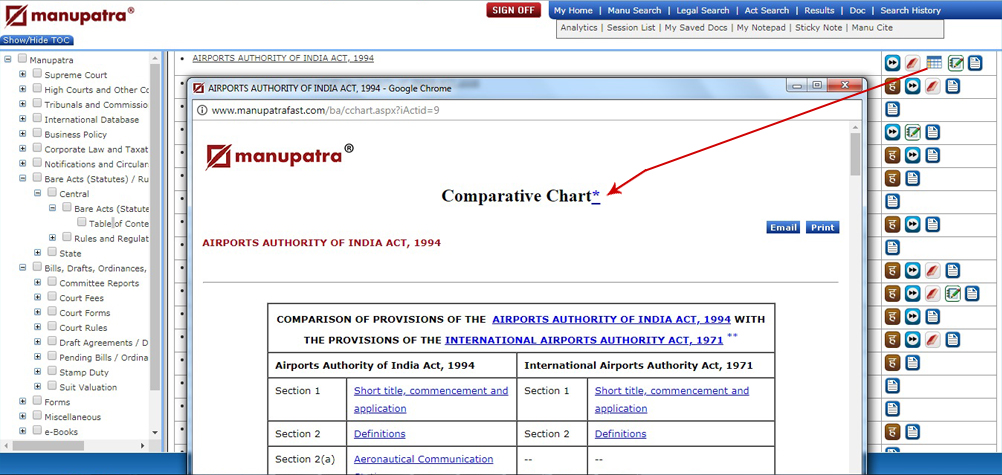
Task: Expand the Rules and Regulations node
Action: [52, 238]
